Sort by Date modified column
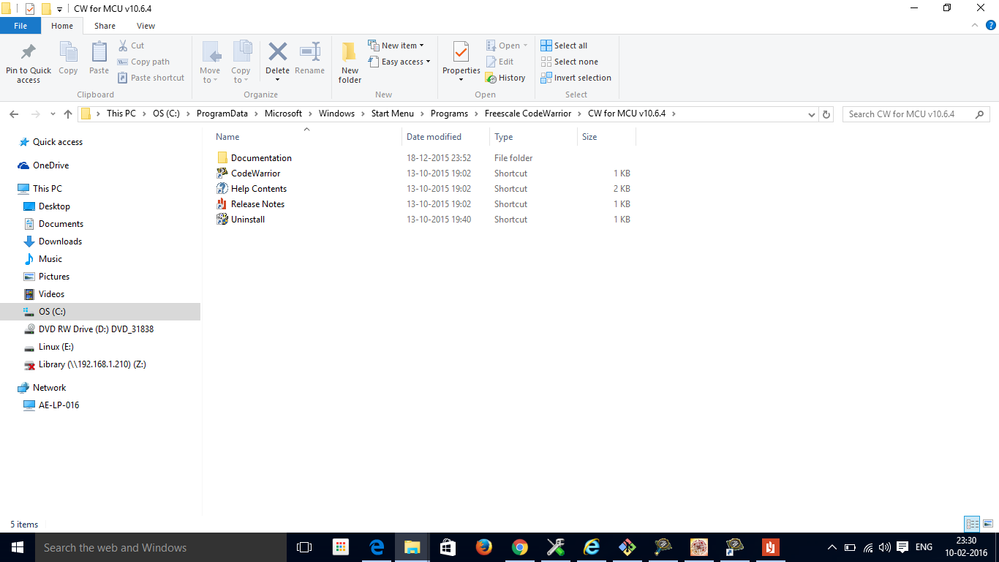Image resolution: width=999 pixels, height=562 pixels. pos(434,136)
